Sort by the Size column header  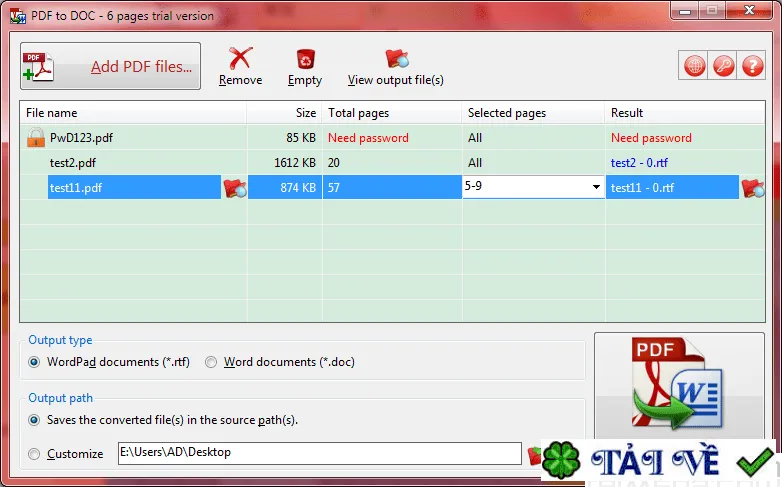click(285, 113)
